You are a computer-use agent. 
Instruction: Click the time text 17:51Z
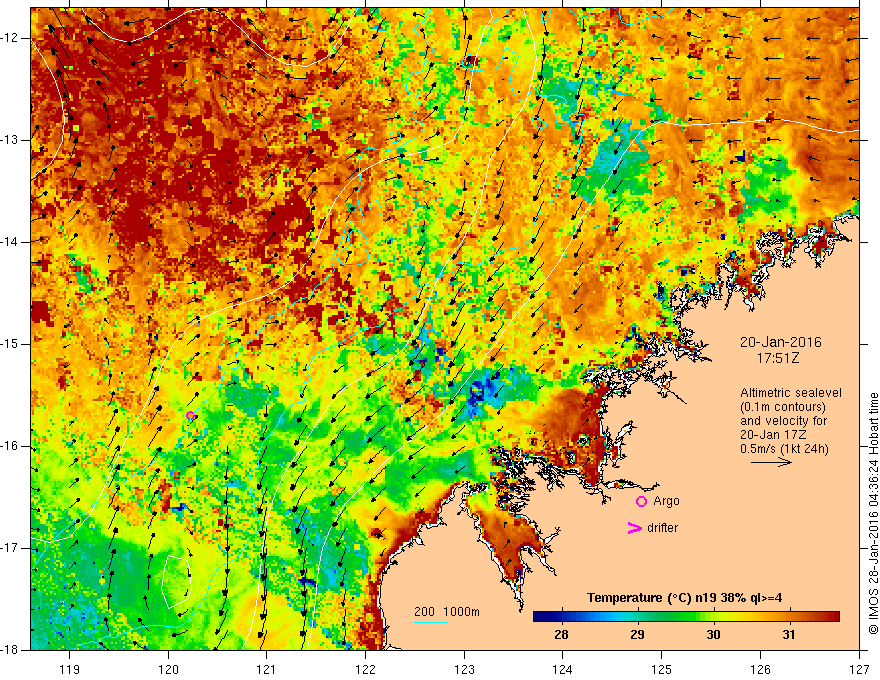[777, 358]
